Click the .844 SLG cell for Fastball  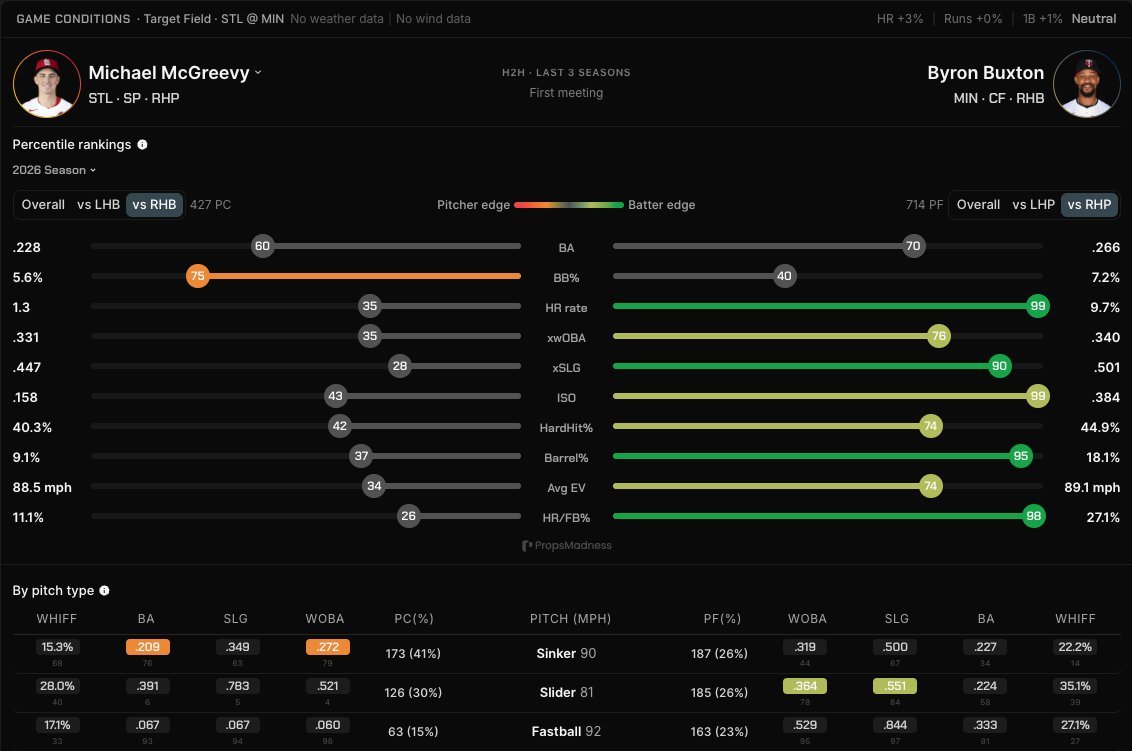tap(895, 725)
